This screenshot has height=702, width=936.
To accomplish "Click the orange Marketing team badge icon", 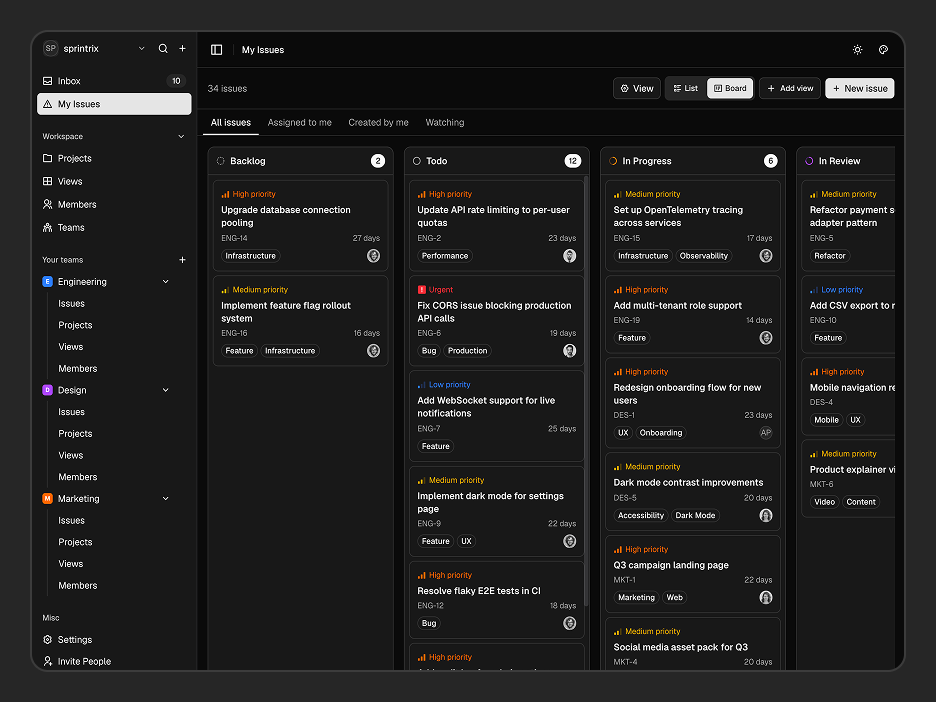I will [48, 498].
